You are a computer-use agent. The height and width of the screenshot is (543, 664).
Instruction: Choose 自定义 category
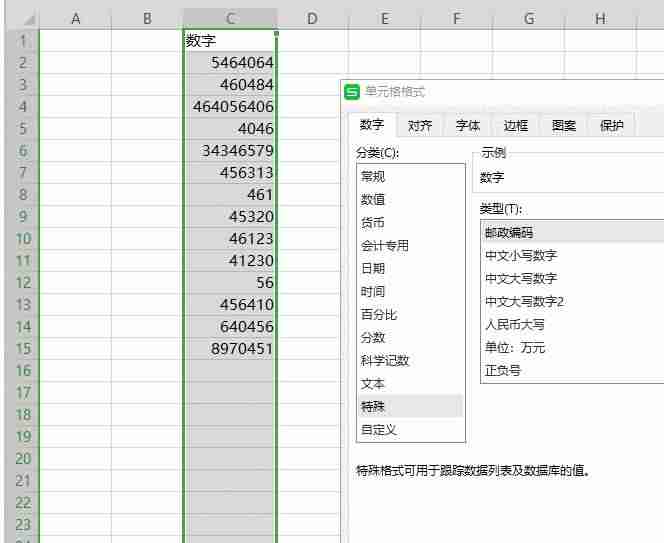coord(410,429)
